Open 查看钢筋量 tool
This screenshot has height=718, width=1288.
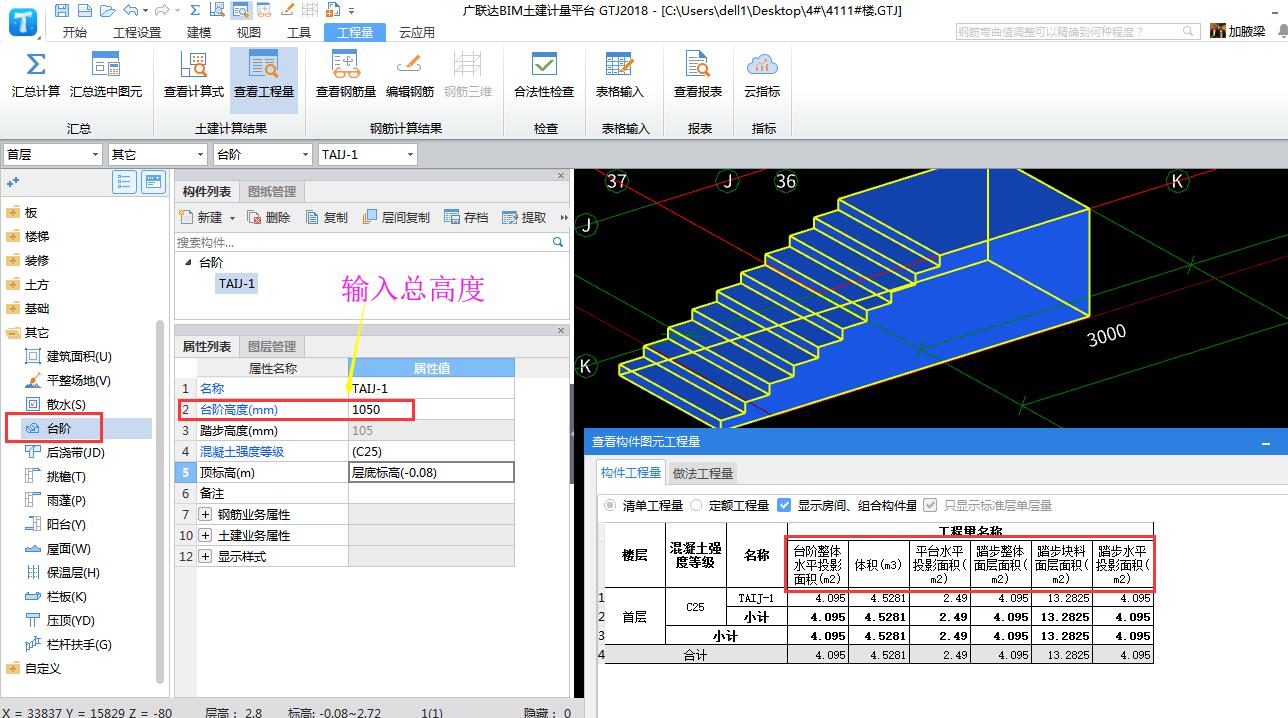coord(346,76)
